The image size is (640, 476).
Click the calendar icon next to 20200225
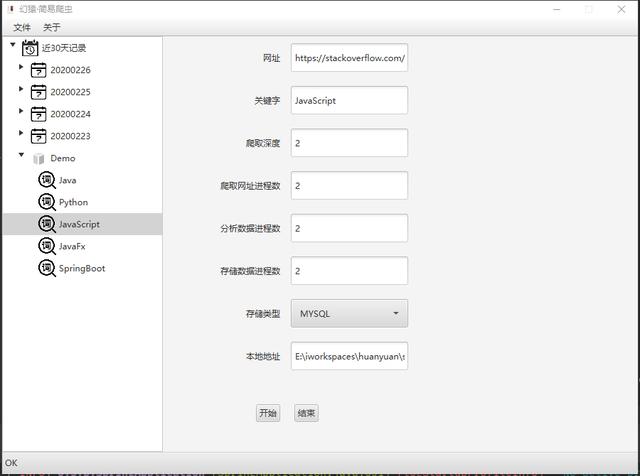coord(38,92)
